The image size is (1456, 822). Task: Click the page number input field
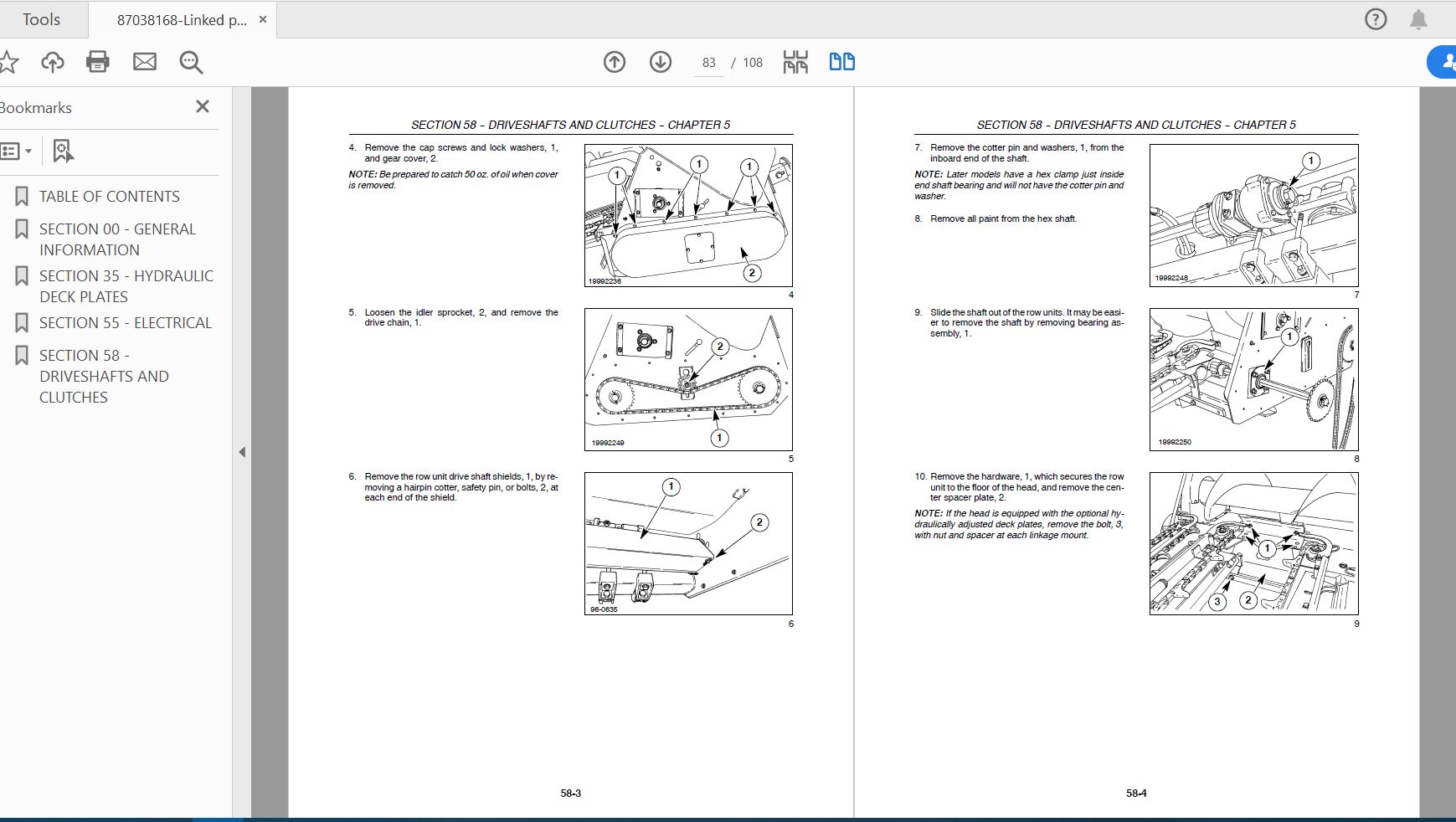pos(709,63)
